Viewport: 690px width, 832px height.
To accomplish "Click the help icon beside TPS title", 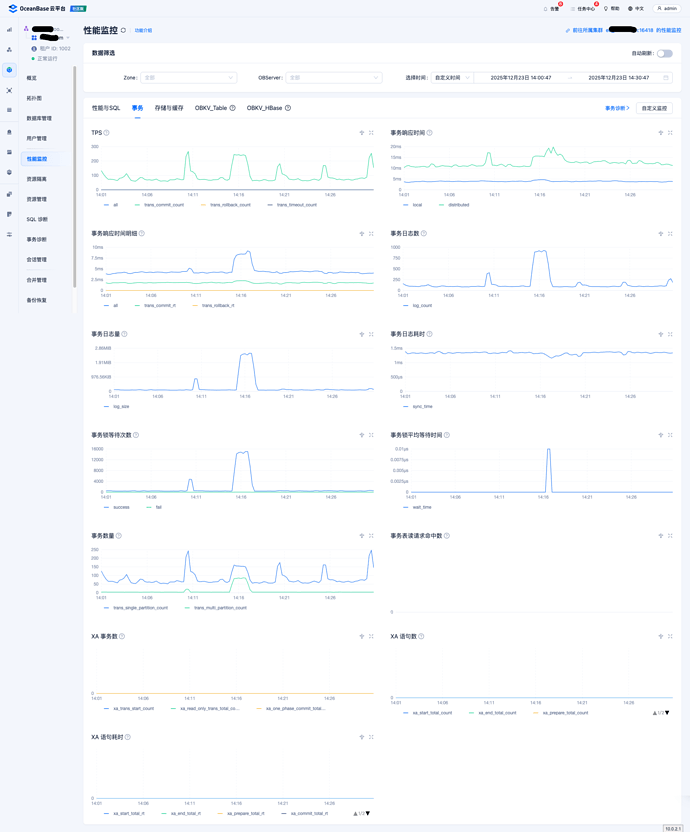I will coord(107,133).
